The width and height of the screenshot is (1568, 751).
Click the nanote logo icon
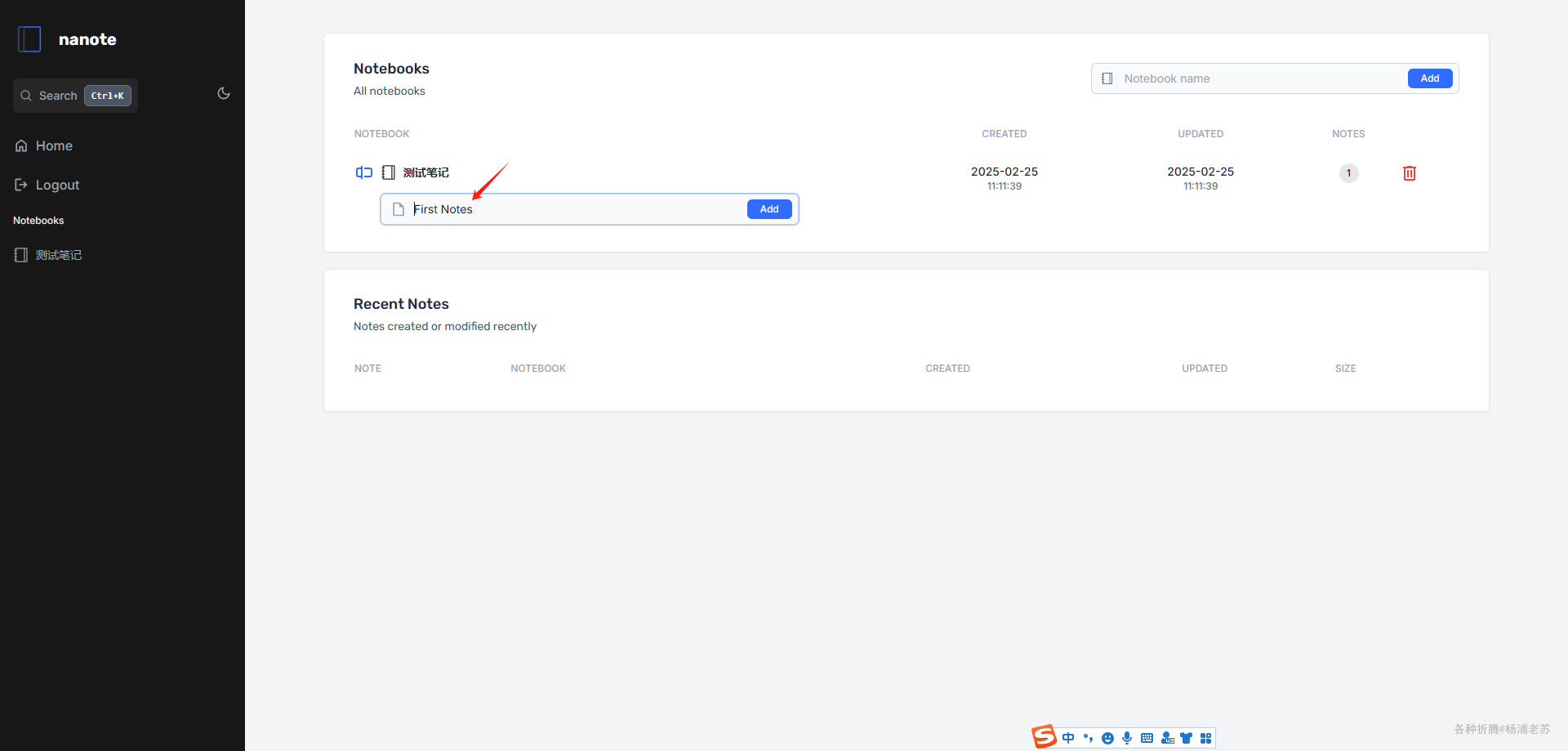29,39
